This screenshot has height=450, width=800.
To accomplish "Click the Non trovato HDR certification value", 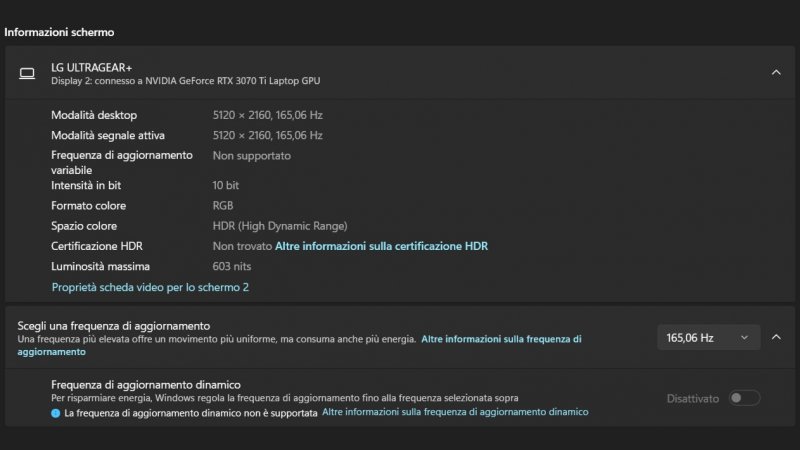I will tap(242, 246).
